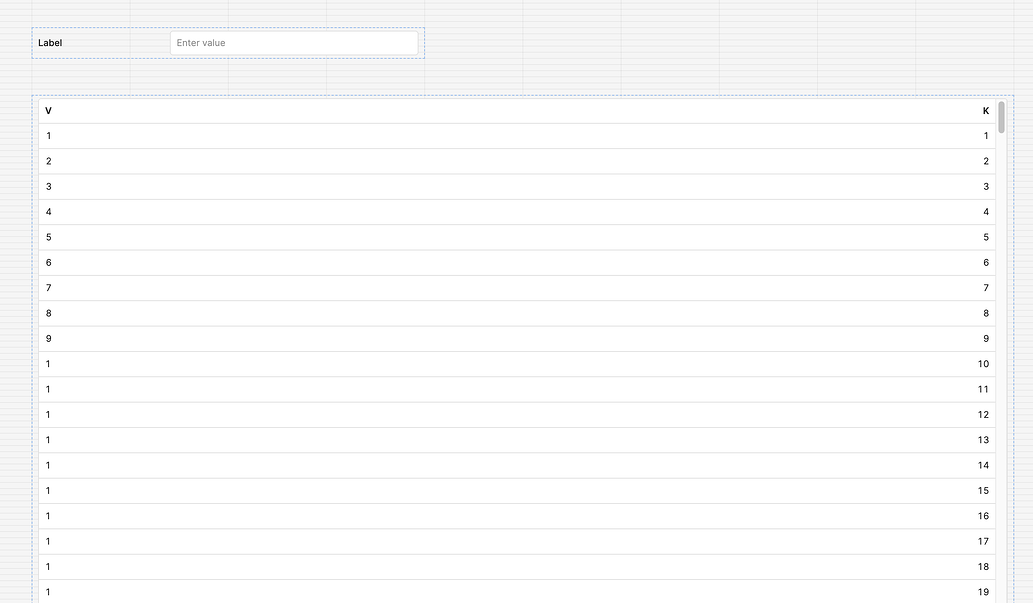Select the K cell with value 17
Viewport: 1033px width, 603px height.
(984, 542)
